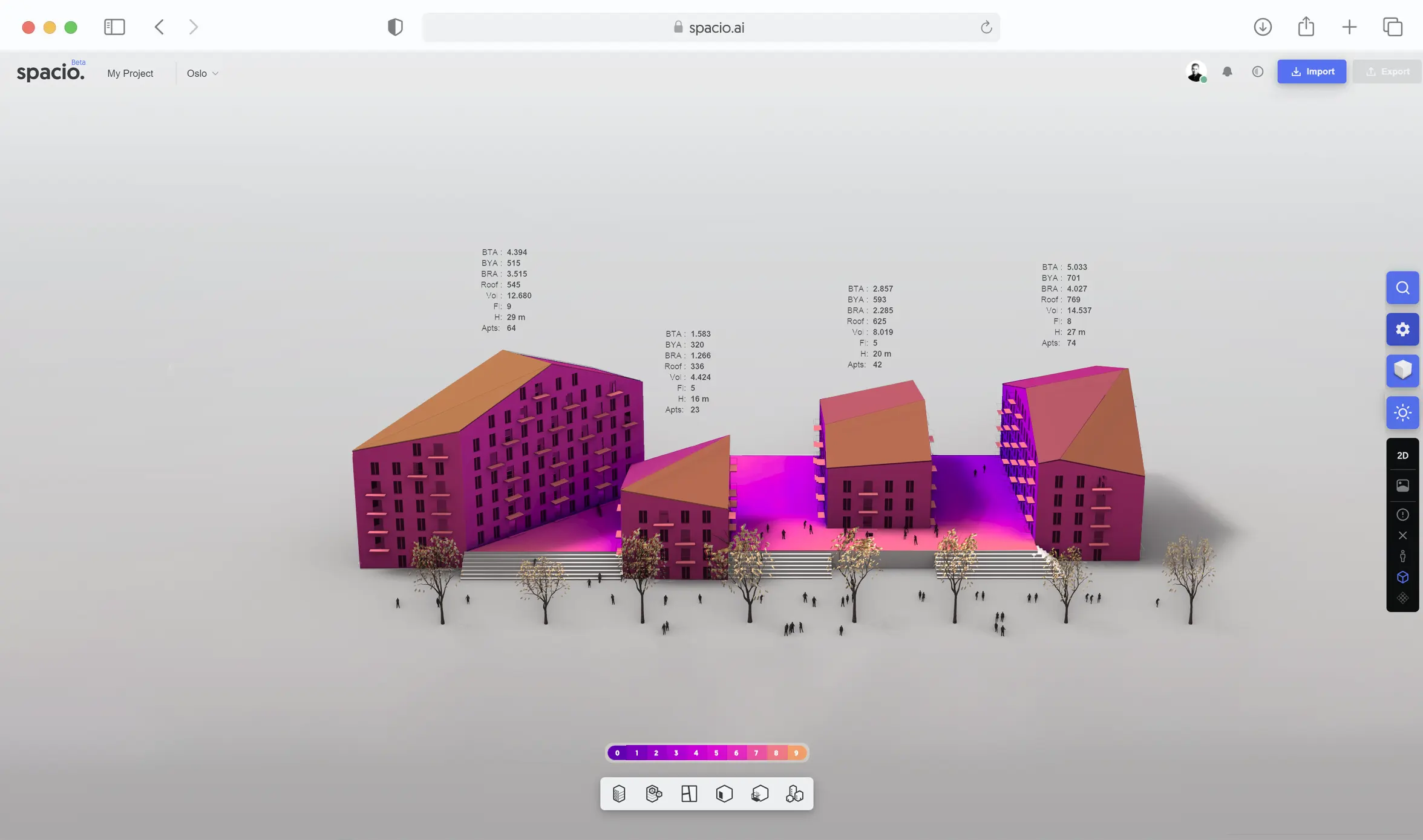
Task: Click the clustered buildings icon in bottom toolbar
Action: (x=794, y=793)
